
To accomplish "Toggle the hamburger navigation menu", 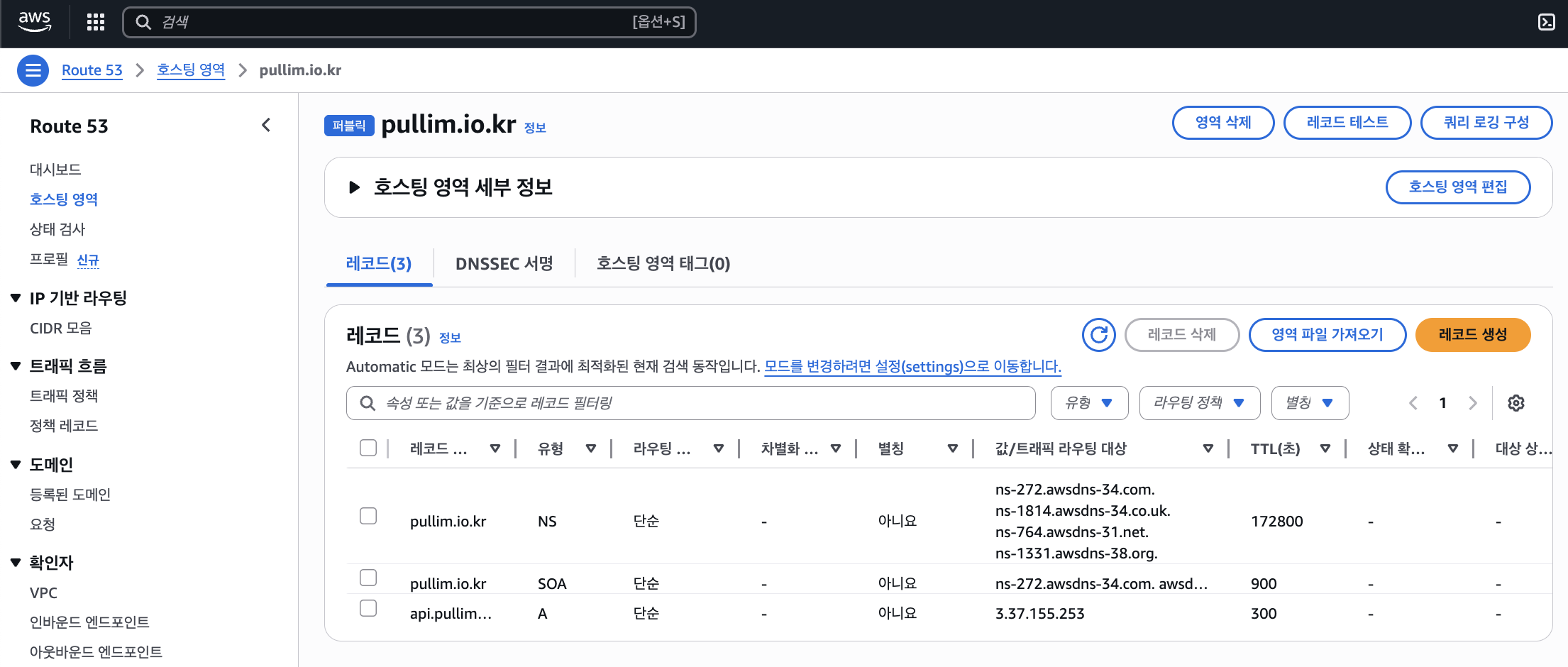I will click(x=33, y=70).
